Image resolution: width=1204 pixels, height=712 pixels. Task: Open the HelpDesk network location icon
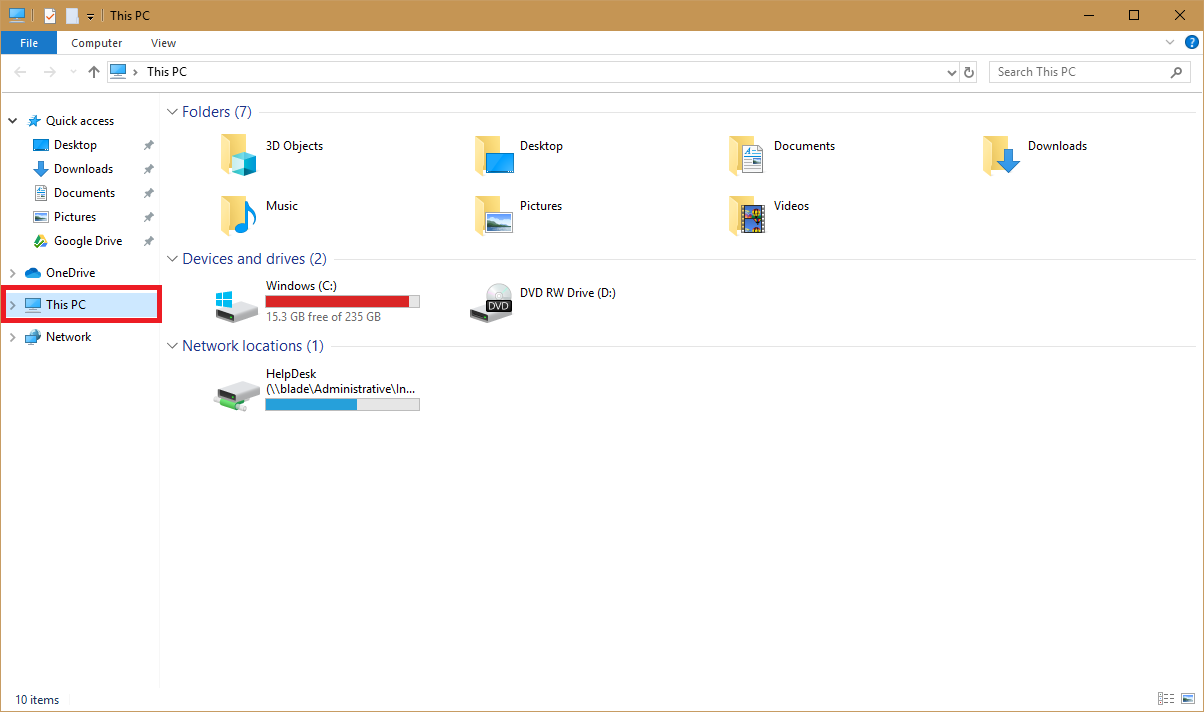tap(237, 390)
